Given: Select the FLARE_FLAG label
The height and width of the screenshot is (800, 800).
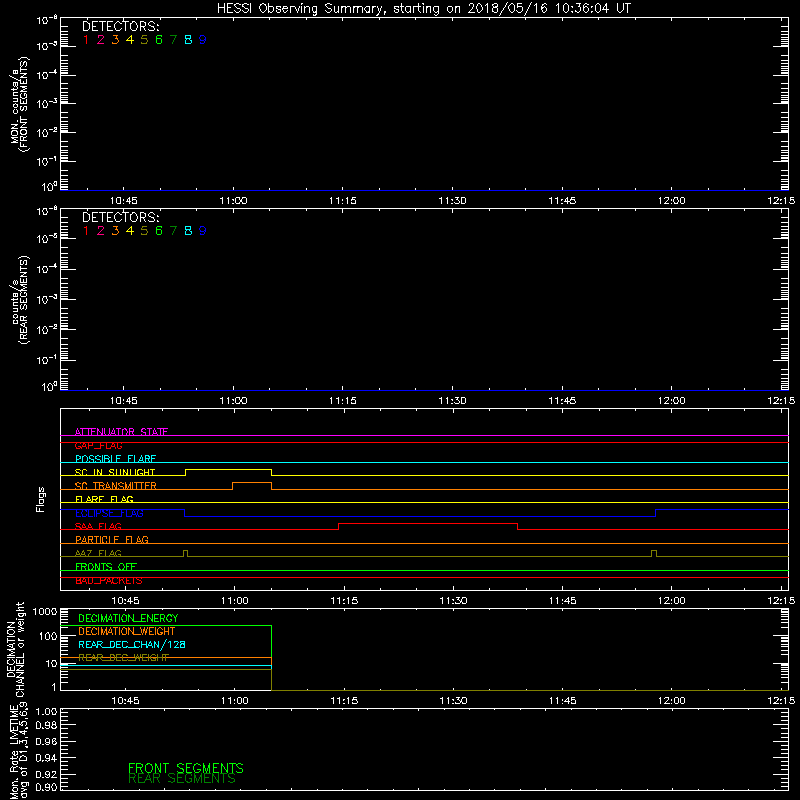Looking at the screenshot, I should [x=104, y=499].
